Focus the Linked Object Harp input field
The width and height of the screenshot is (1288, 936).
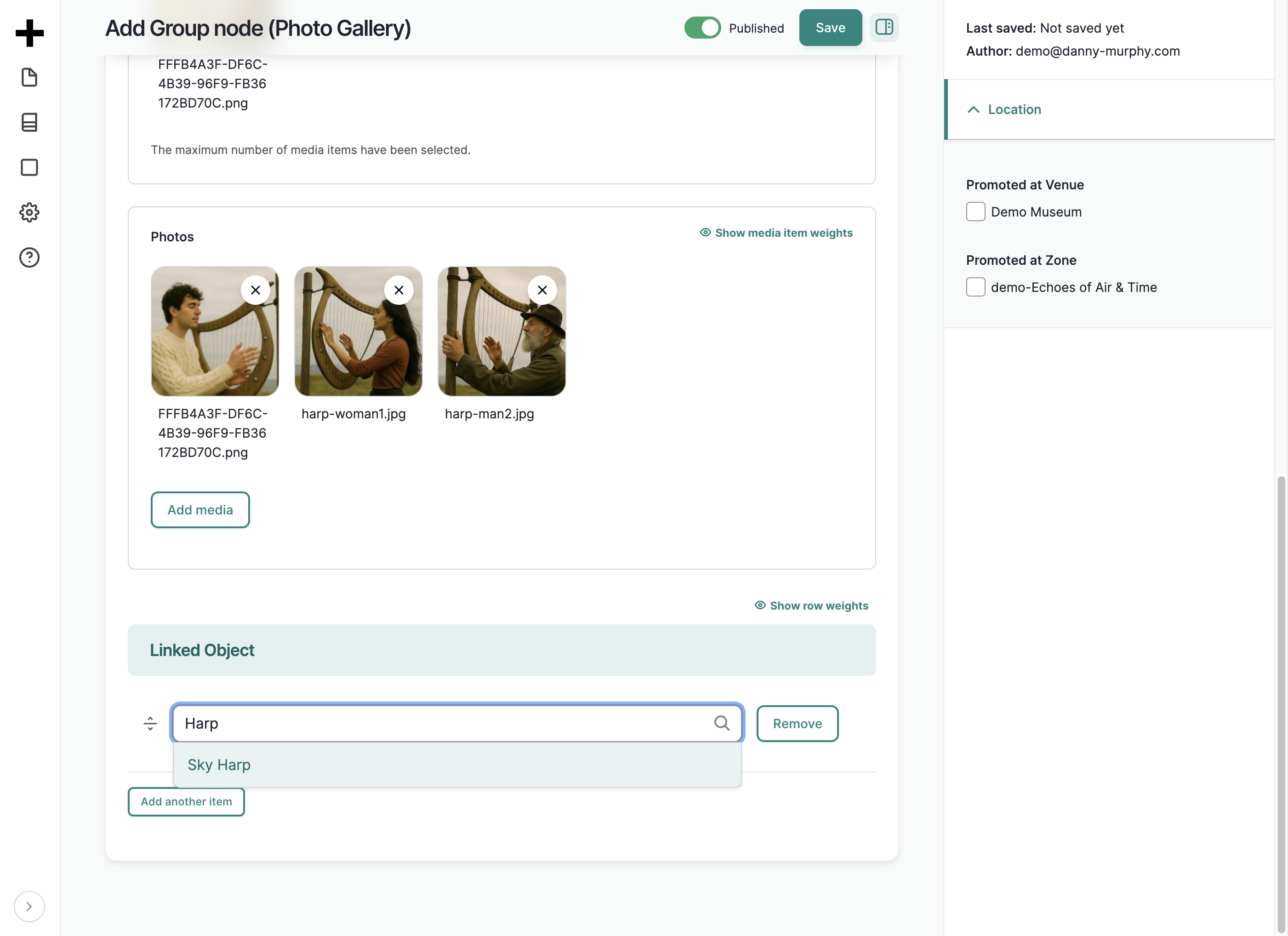point(457,723)
